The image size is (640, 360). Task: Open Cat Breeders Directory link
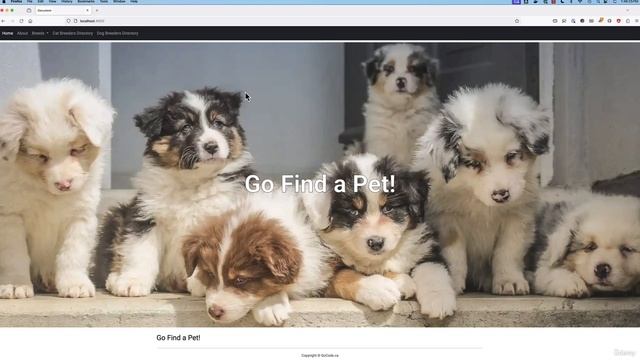click(73, 33)
